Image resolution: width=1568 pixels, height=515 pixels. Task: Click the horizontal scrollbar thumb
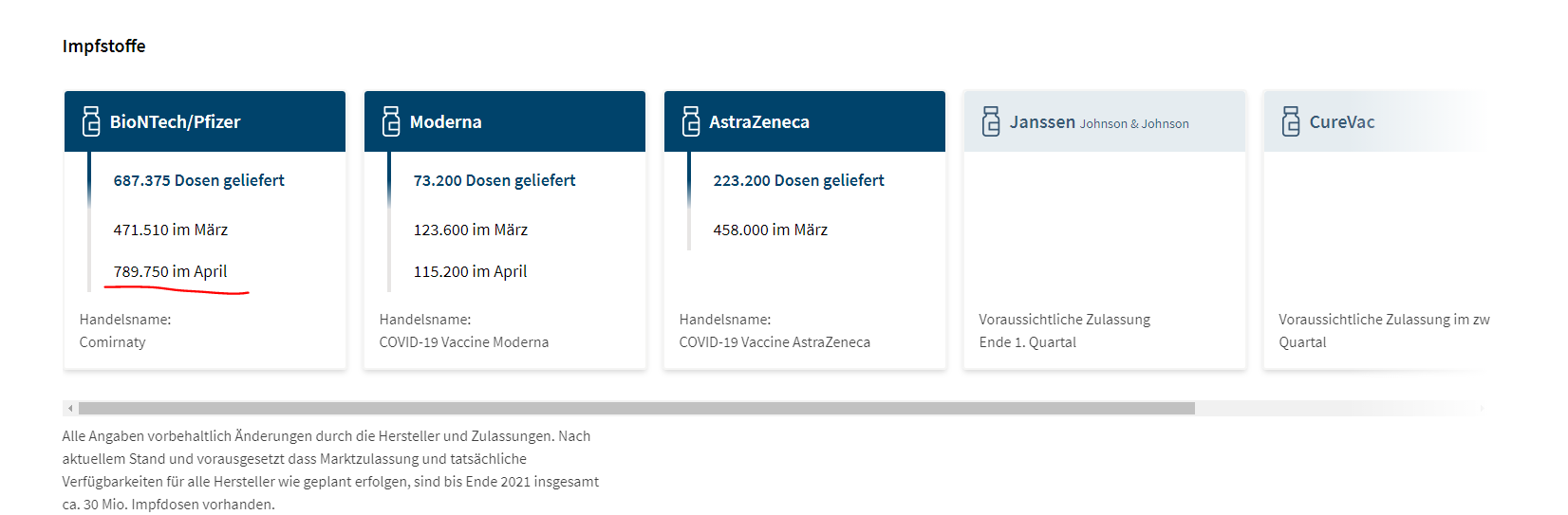(x=637, y=409)
